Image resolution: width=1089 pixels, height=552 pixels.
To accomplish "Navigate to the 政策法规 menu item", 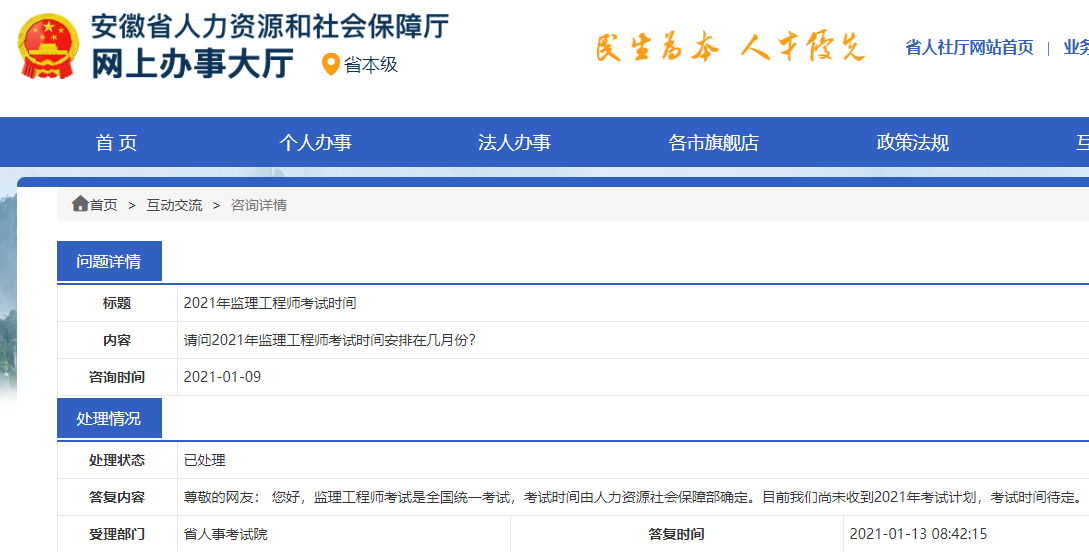I will pyautogui.click(x=912, y=143).
